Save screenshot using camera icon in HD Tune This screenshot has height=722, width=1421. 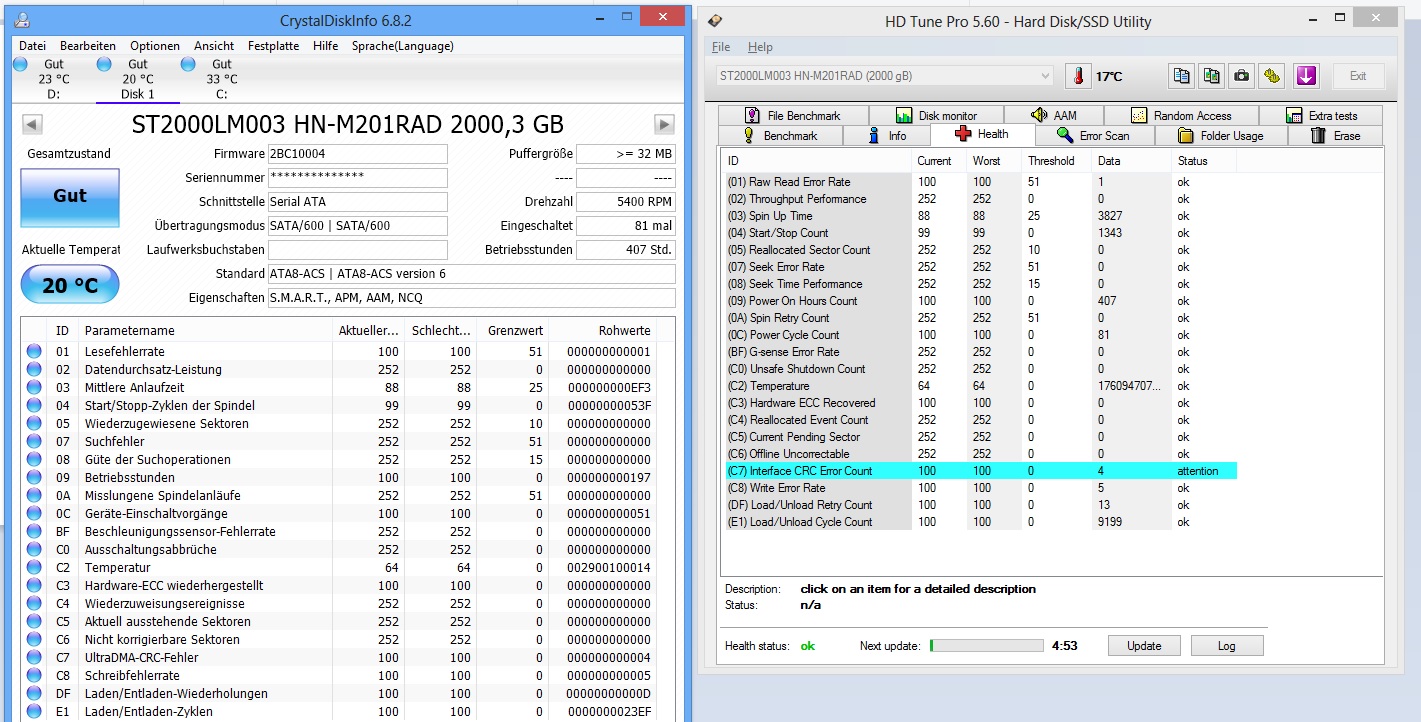[x=1241, y=76]
